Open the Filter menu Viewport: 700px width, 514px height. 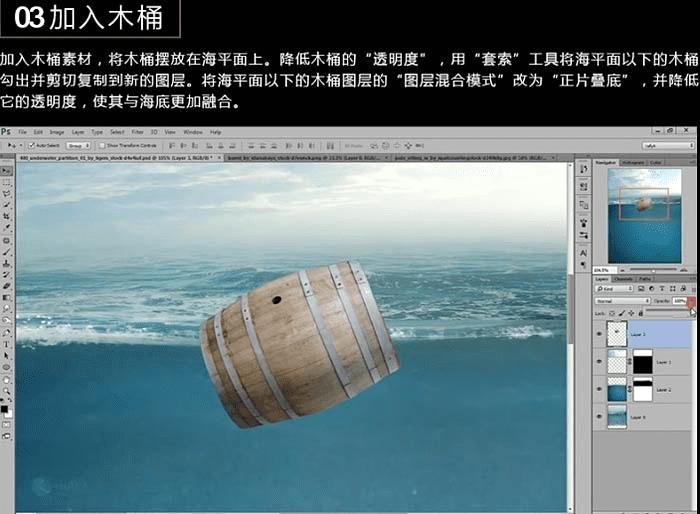(138, 132)
